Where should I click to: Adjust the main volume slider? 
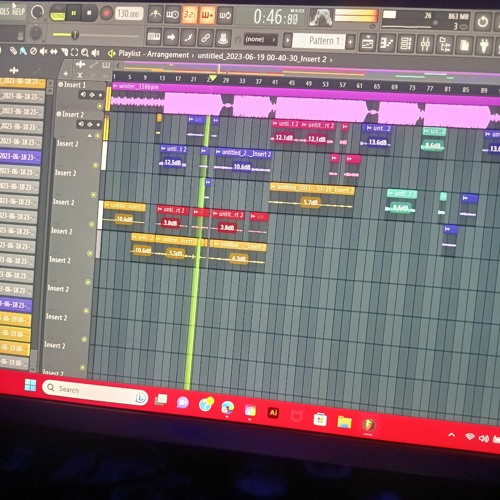click(96, 35)
